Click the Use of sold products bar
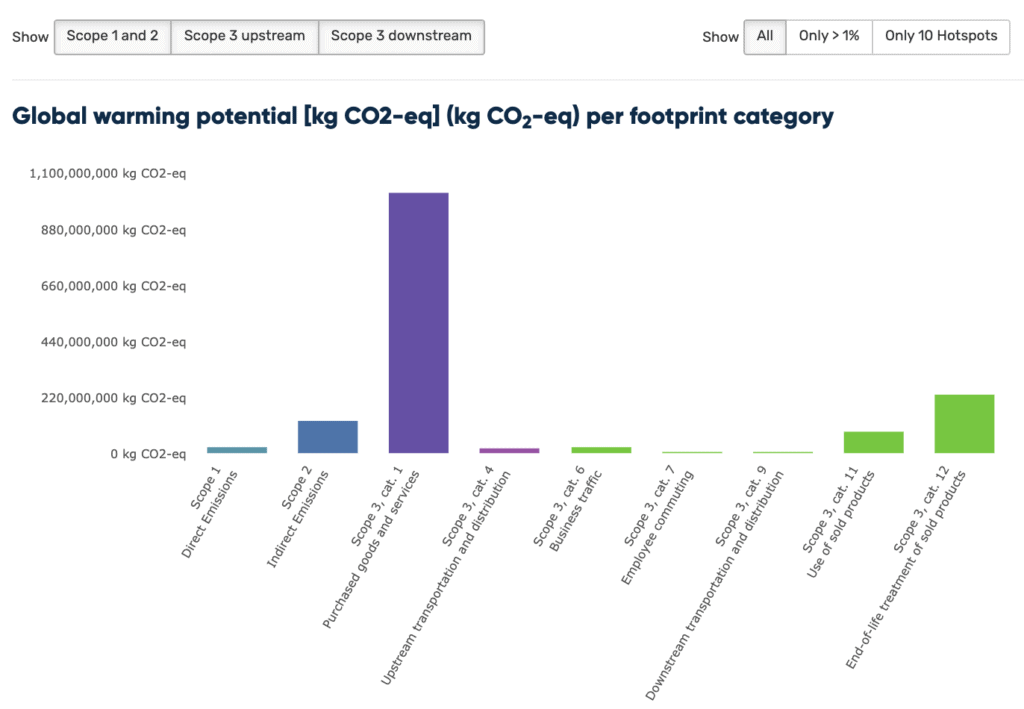The width and height of the screenshot is (1024, 709). point(874,442)
